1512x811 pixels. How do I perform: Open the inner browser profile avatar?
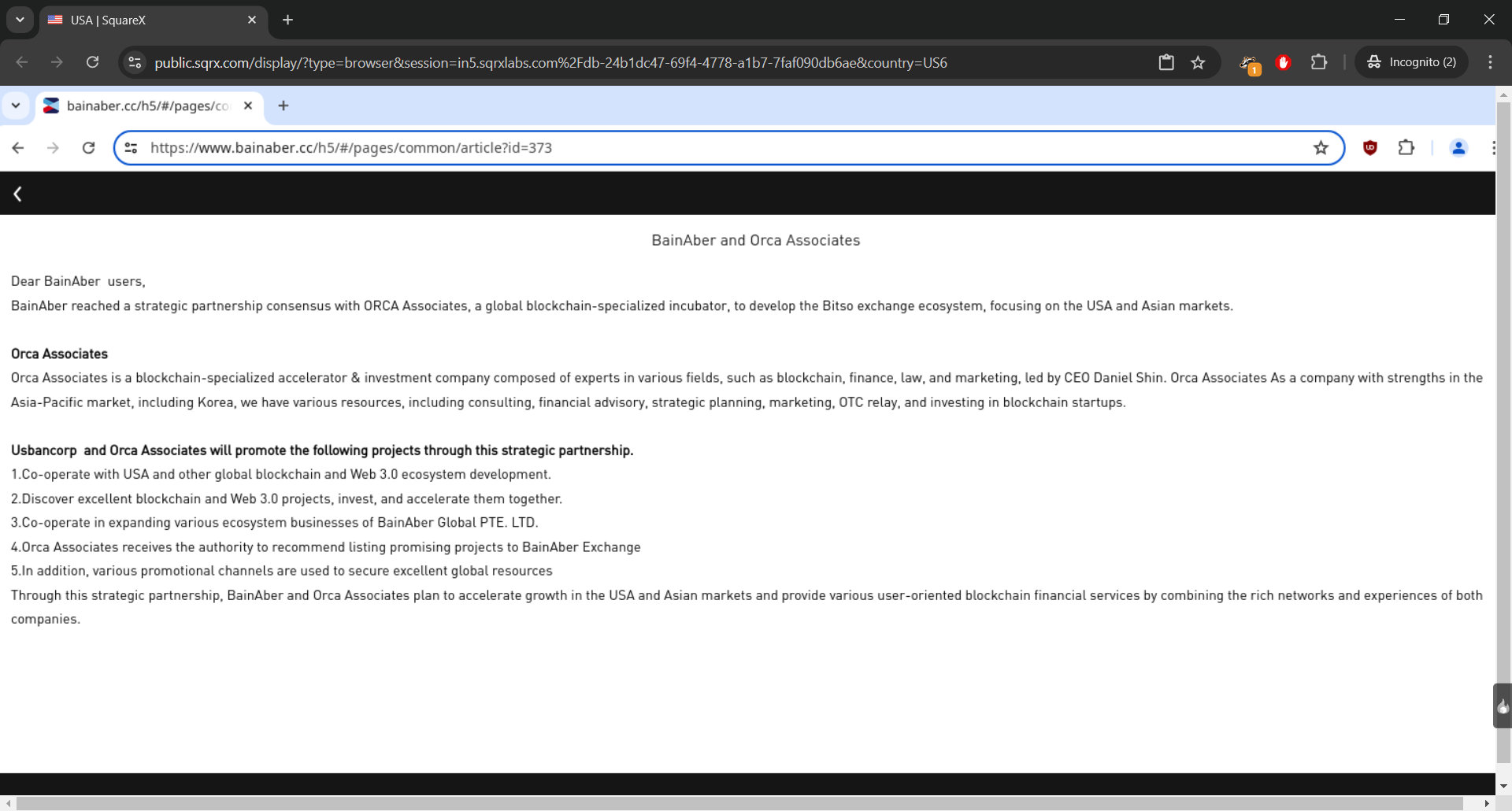tap(1458, 148)
